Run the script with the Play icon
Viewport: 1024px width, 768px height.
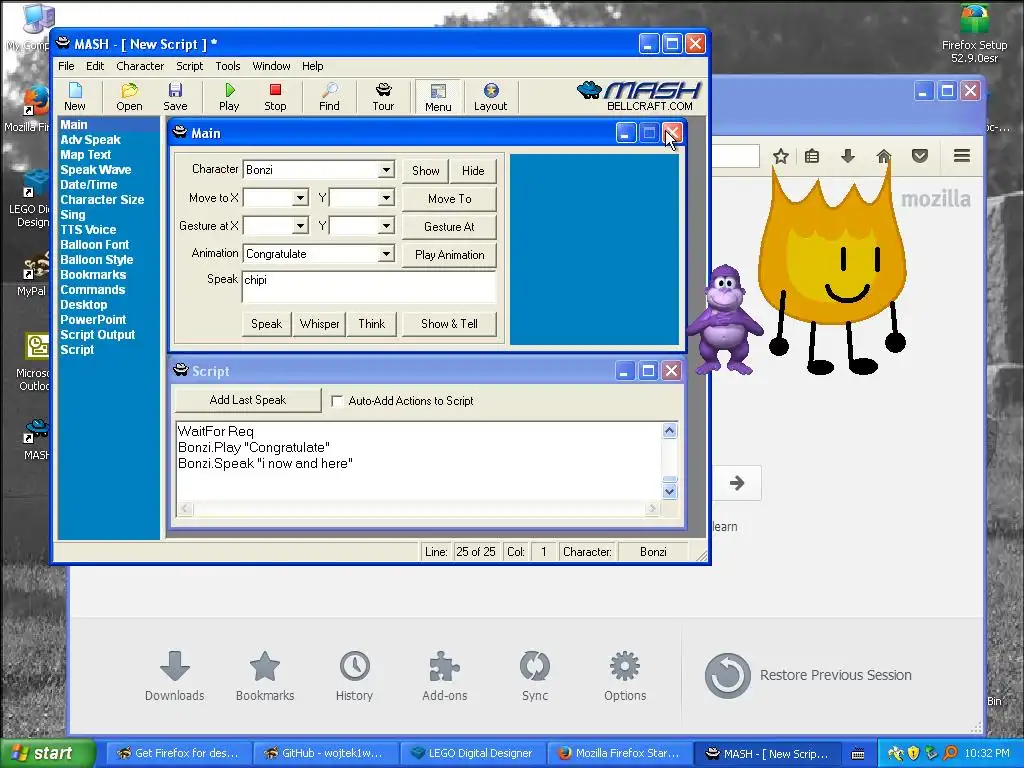pos(229,97)
